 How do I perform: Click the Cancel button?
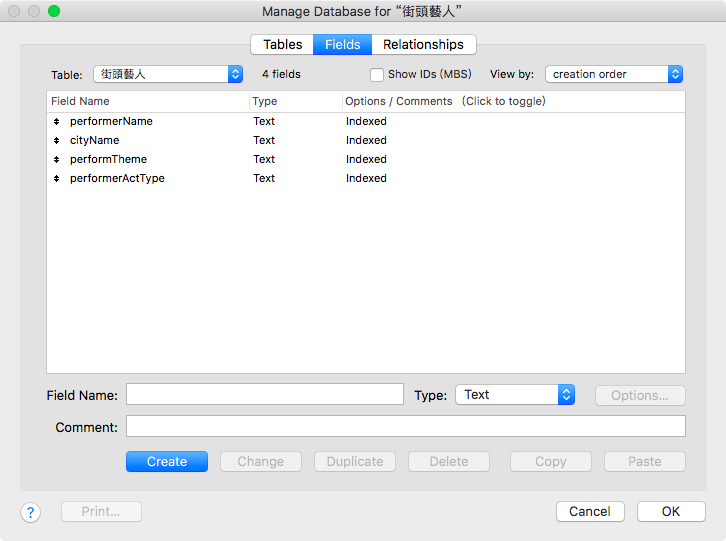590,511
